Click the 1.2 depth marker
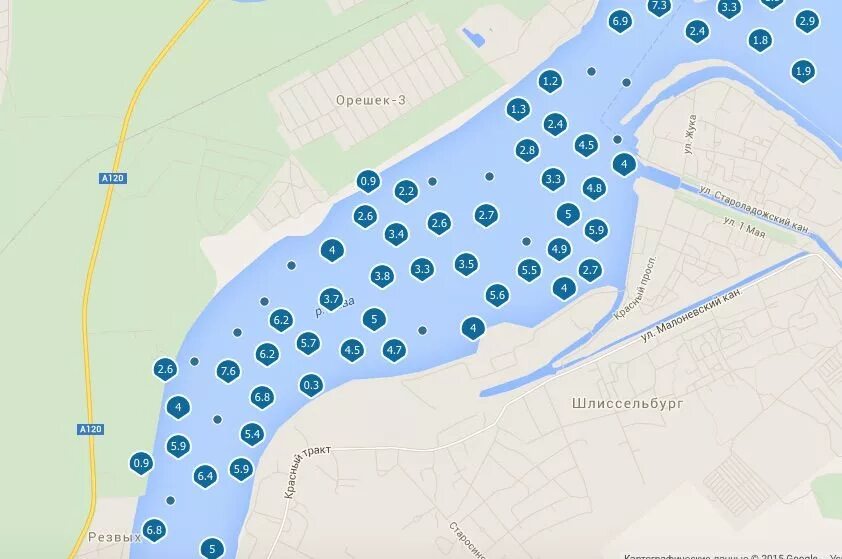The height and width of the screenshot is (559, 842). (x=550, y=81)
